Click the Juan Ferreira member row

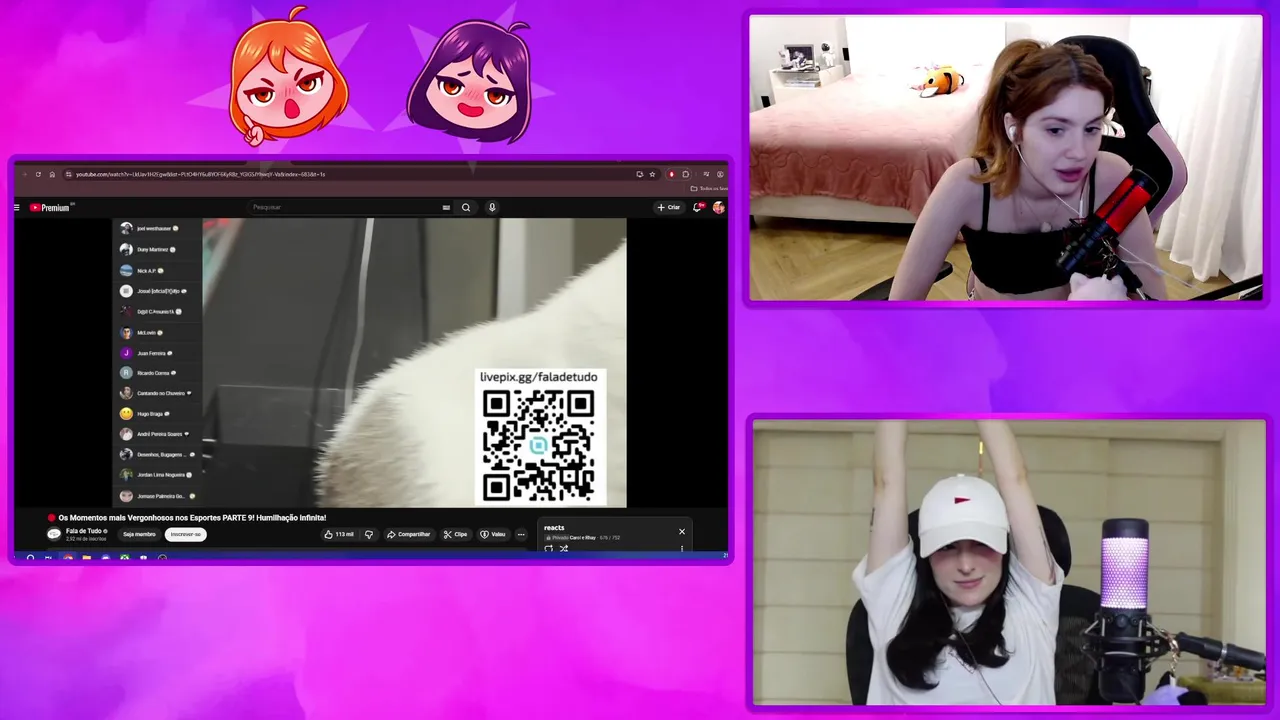[x=157, y=353]
